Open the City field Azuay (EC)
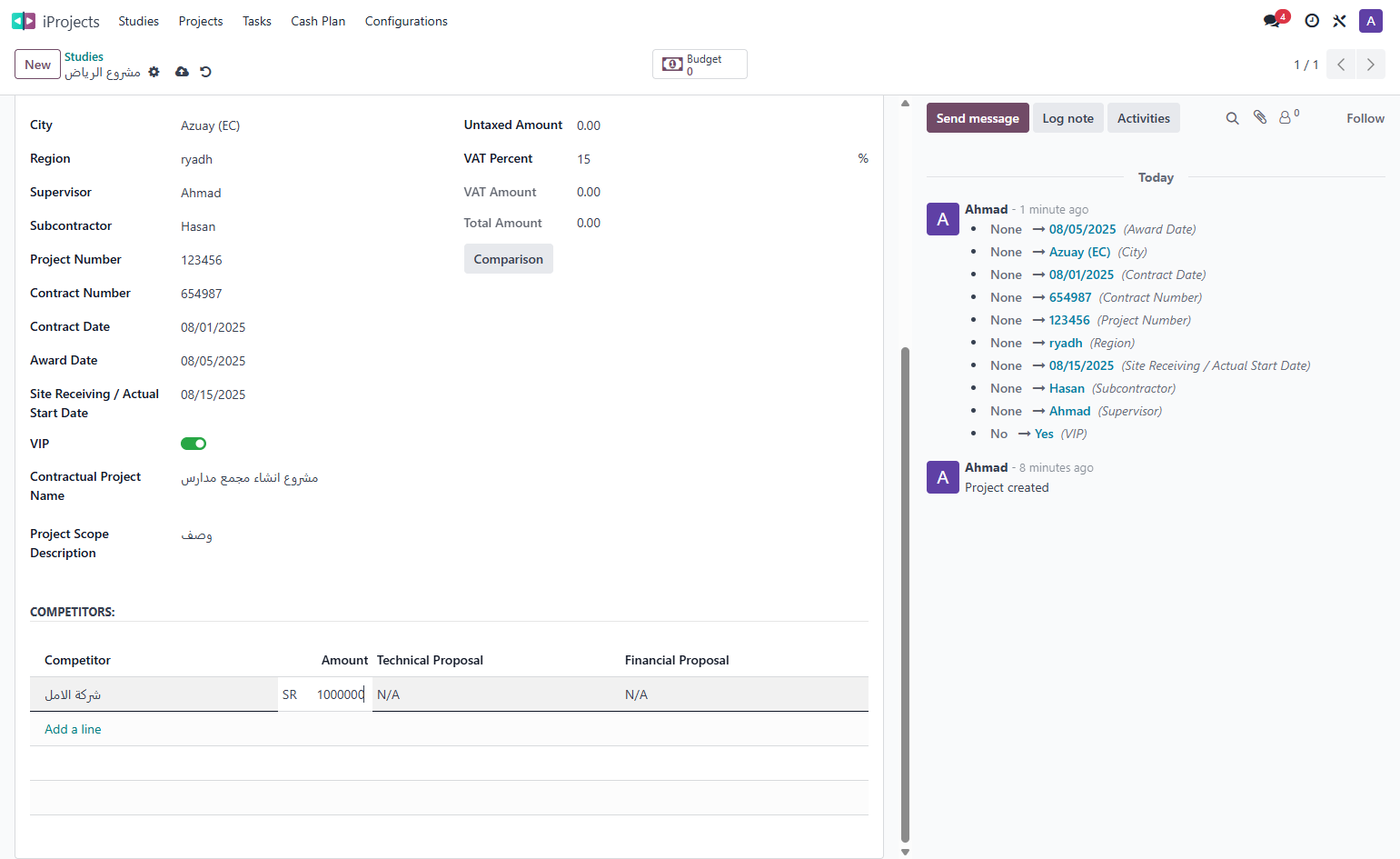Viewport: 1400px width, 859px height. [309, 125]
